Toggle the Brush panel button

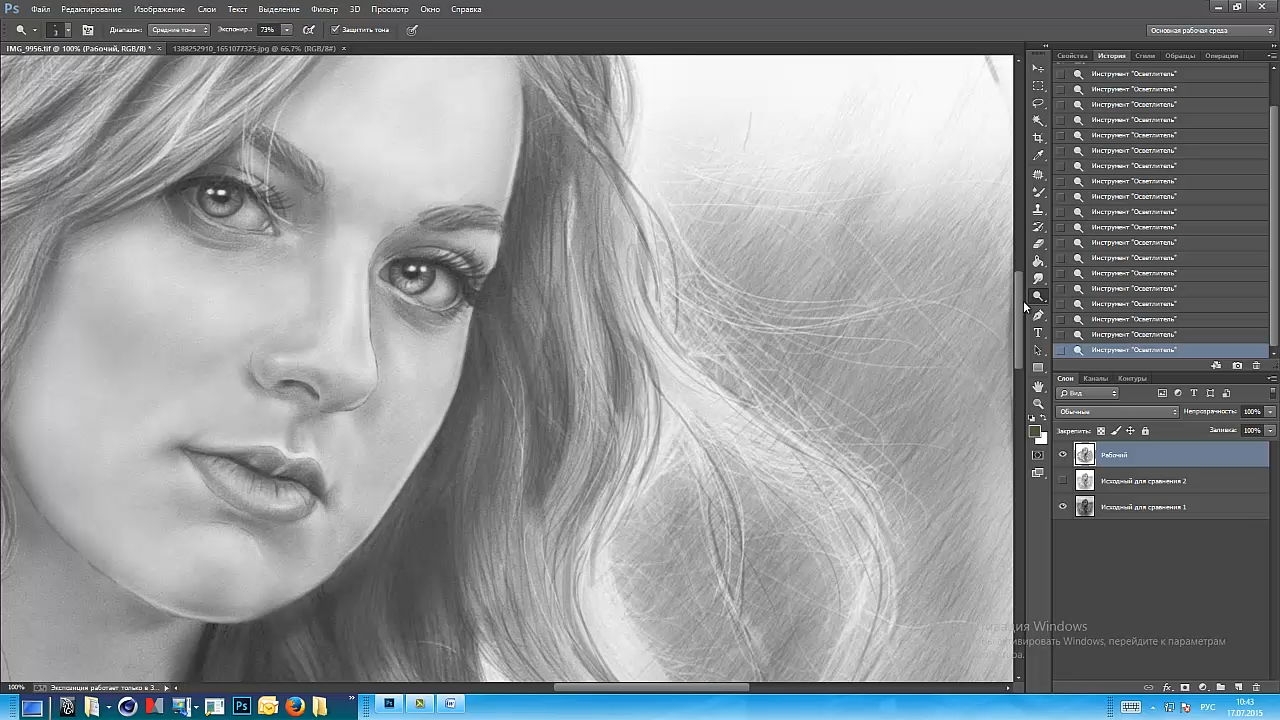tap(88, 30)
